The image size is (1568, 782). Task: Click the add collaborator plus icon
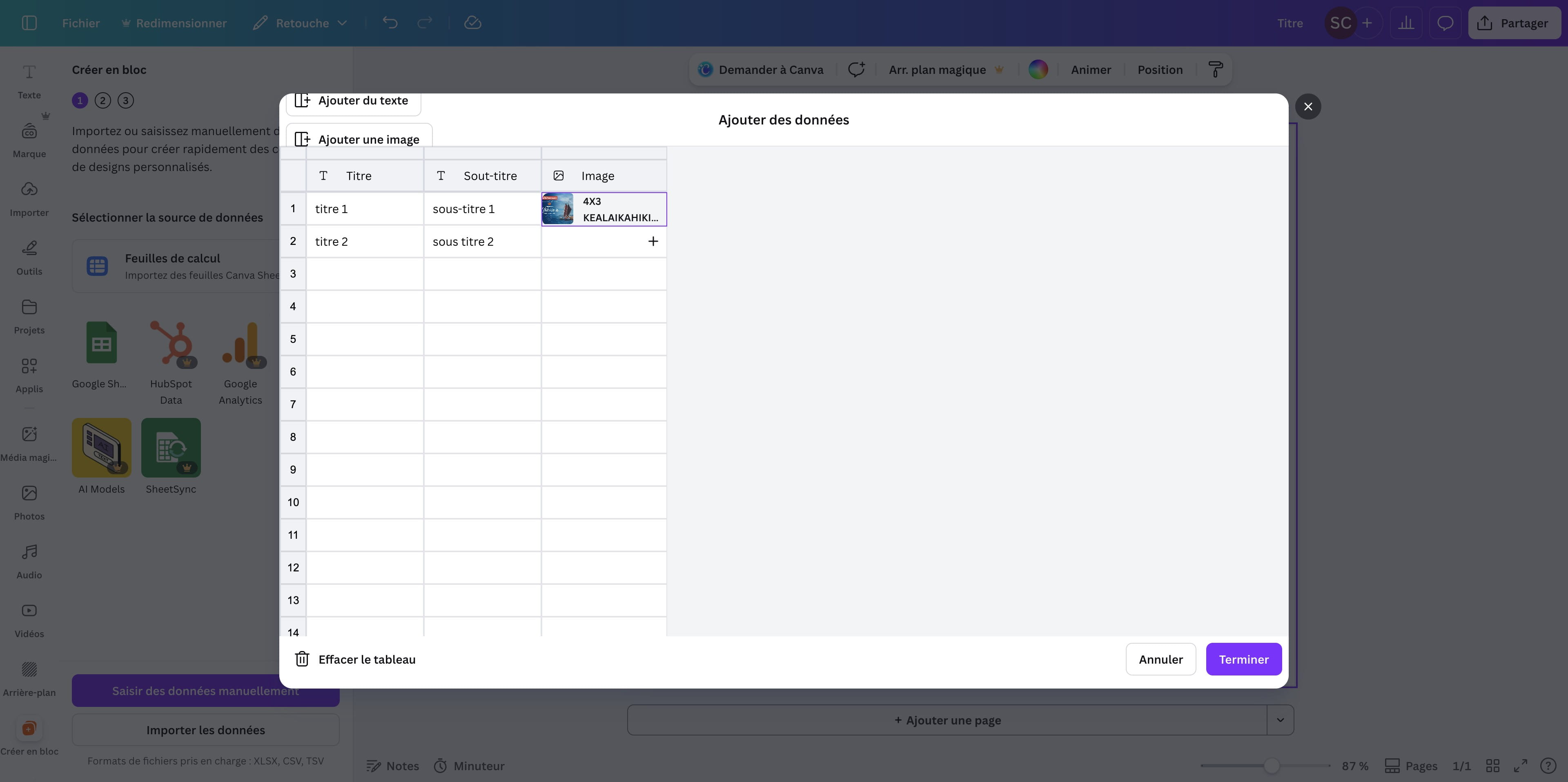pos(1367,23)
